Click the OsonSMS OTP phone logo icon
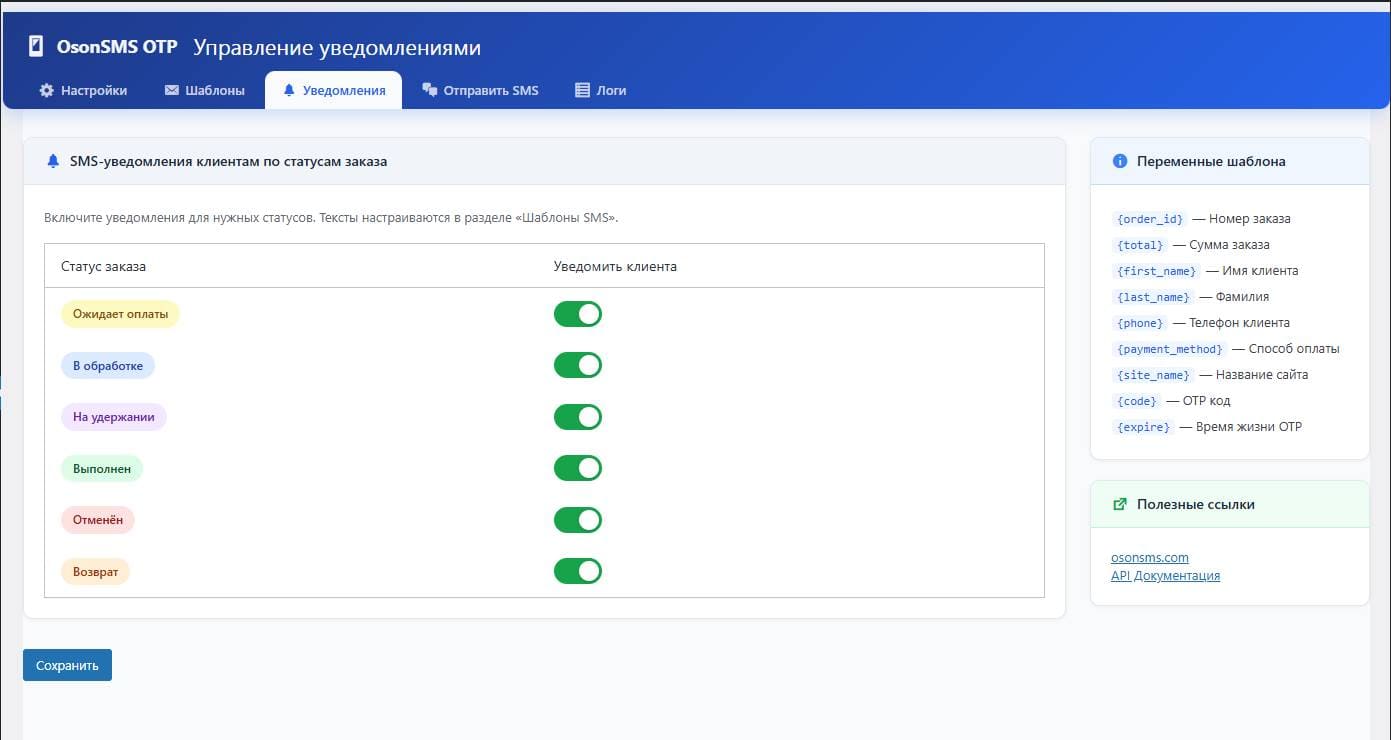 tap(36, 47)
